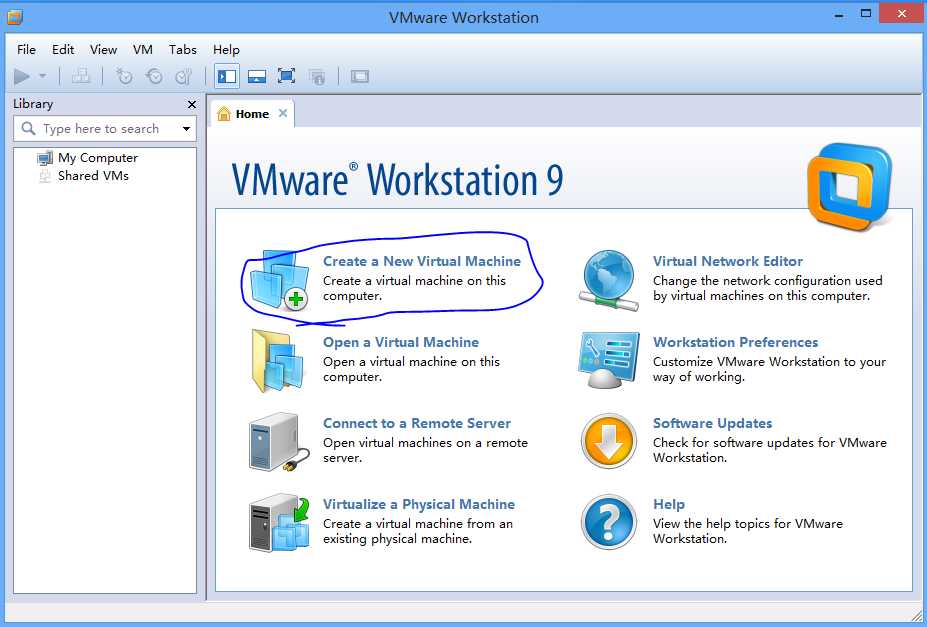Enter full screen mode from the toolbar
Screen dimensions: 927x627
click(x=287, y=76)
